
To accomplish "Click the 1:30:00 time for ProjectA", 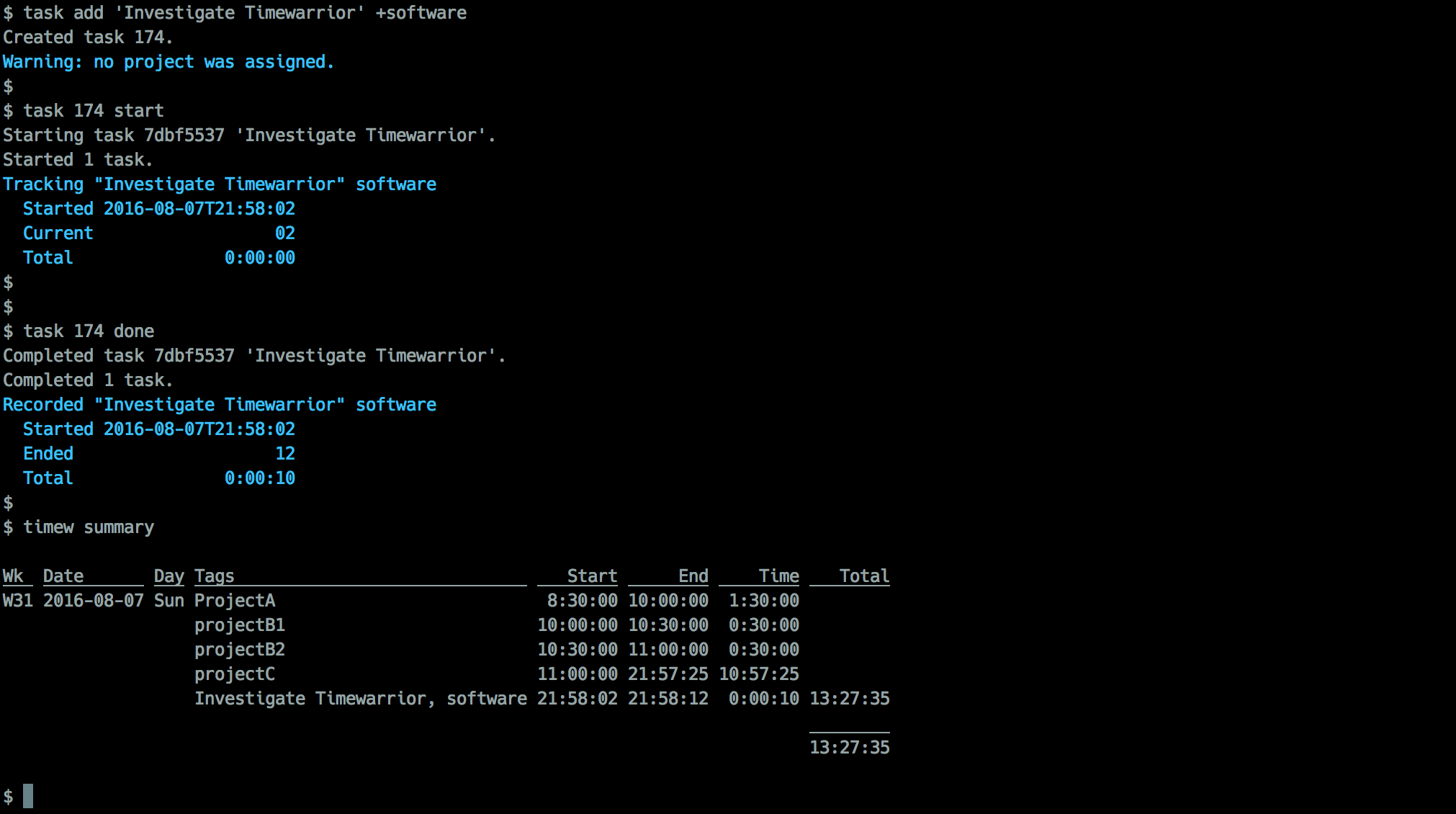I will click(x=764, y=601).
